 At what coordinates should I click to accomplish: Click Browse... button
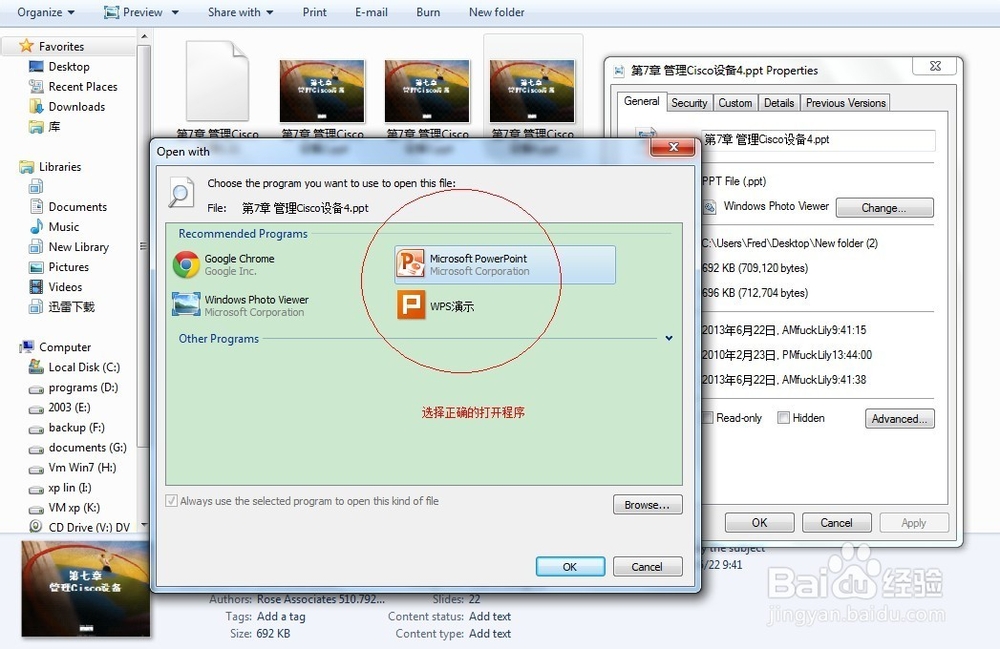coord(647,504)
